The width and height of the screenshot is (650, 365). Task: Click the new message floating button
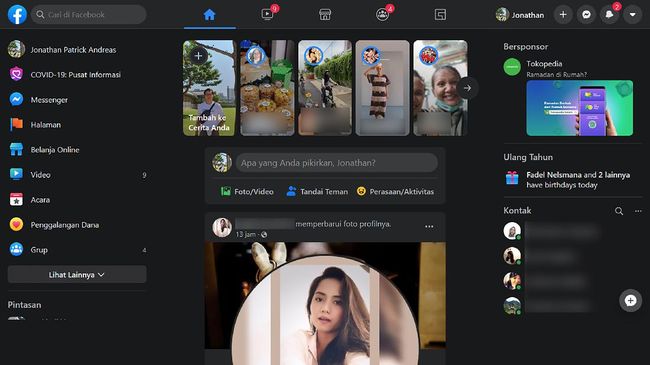tap(631, 300)
